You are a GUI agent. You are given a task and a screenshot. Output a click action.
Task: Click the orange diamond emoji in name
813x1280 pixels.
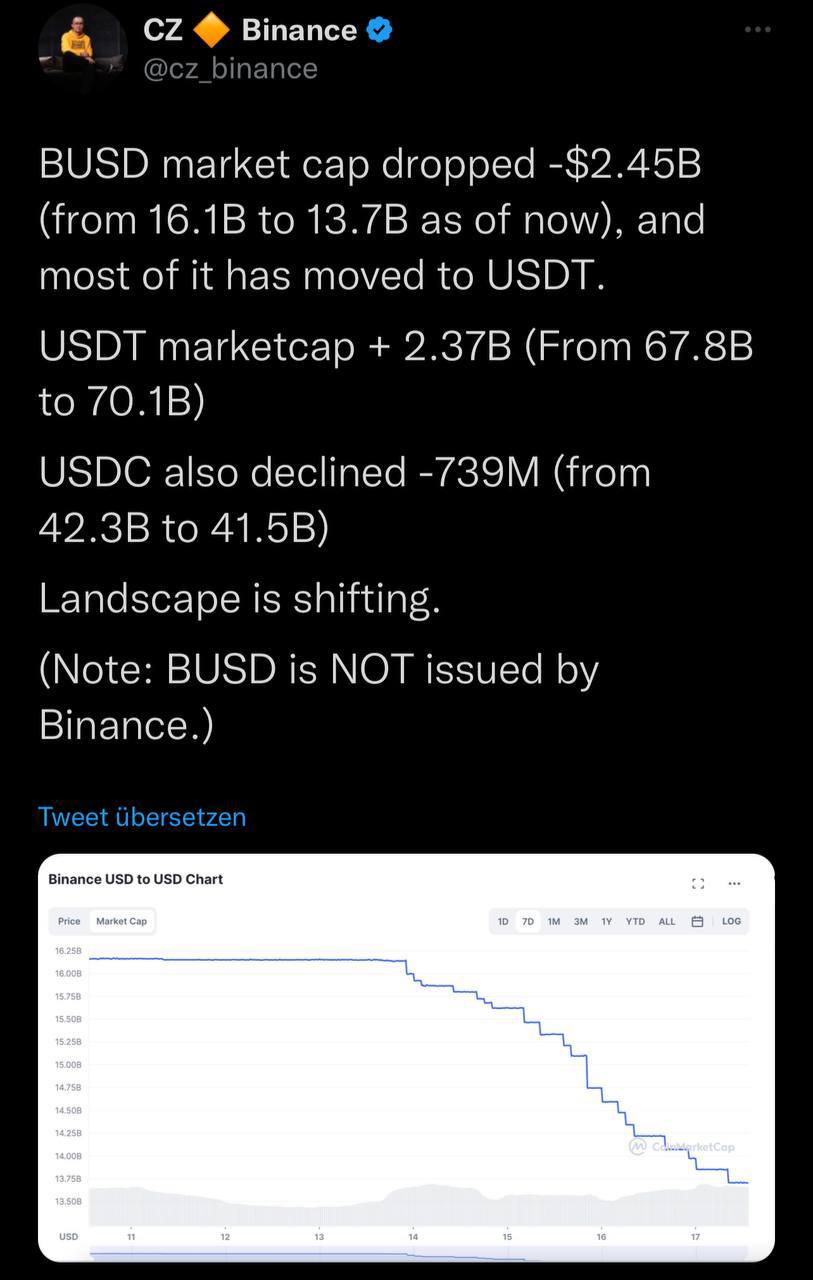[x=211, y=31]
